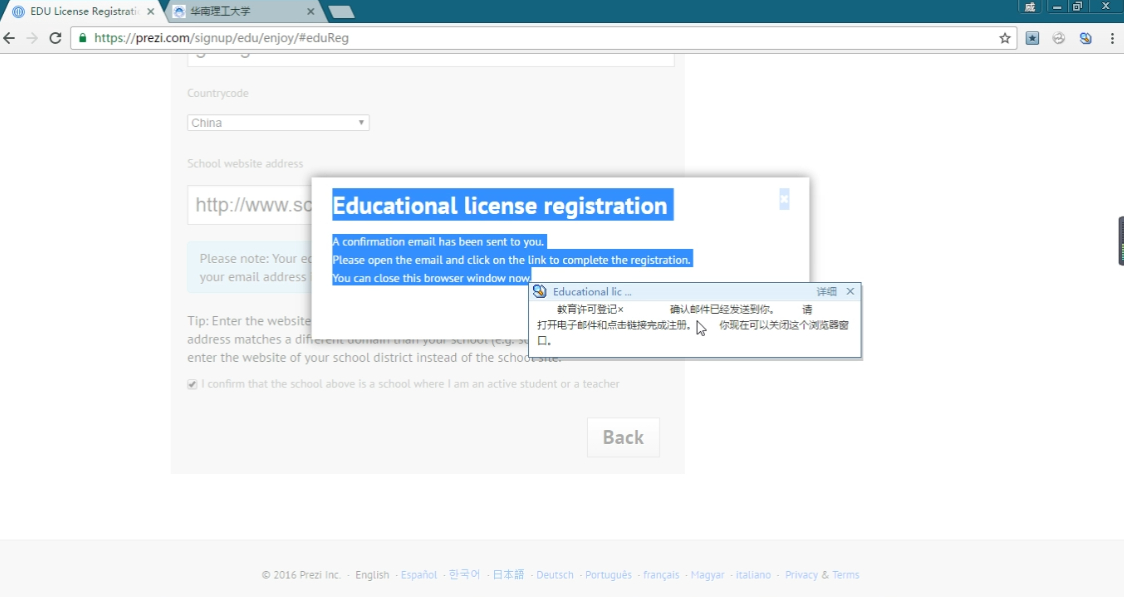Click the translator popup logo icon
The height and width of the screenshot is (597, 1124).
click(x=540, y=292)
